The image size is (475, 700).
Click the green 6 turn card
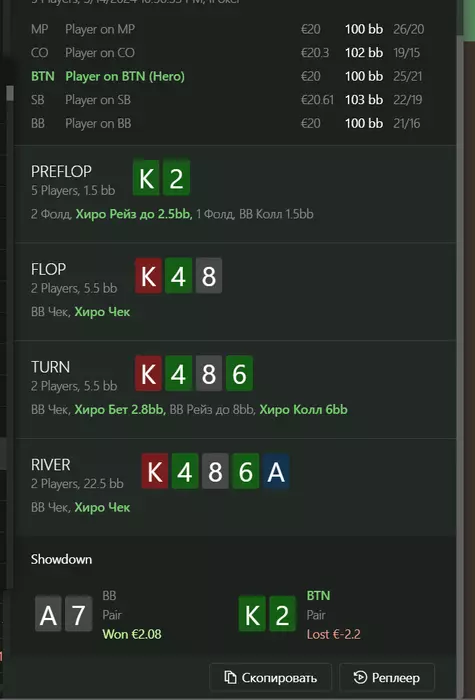239,374
